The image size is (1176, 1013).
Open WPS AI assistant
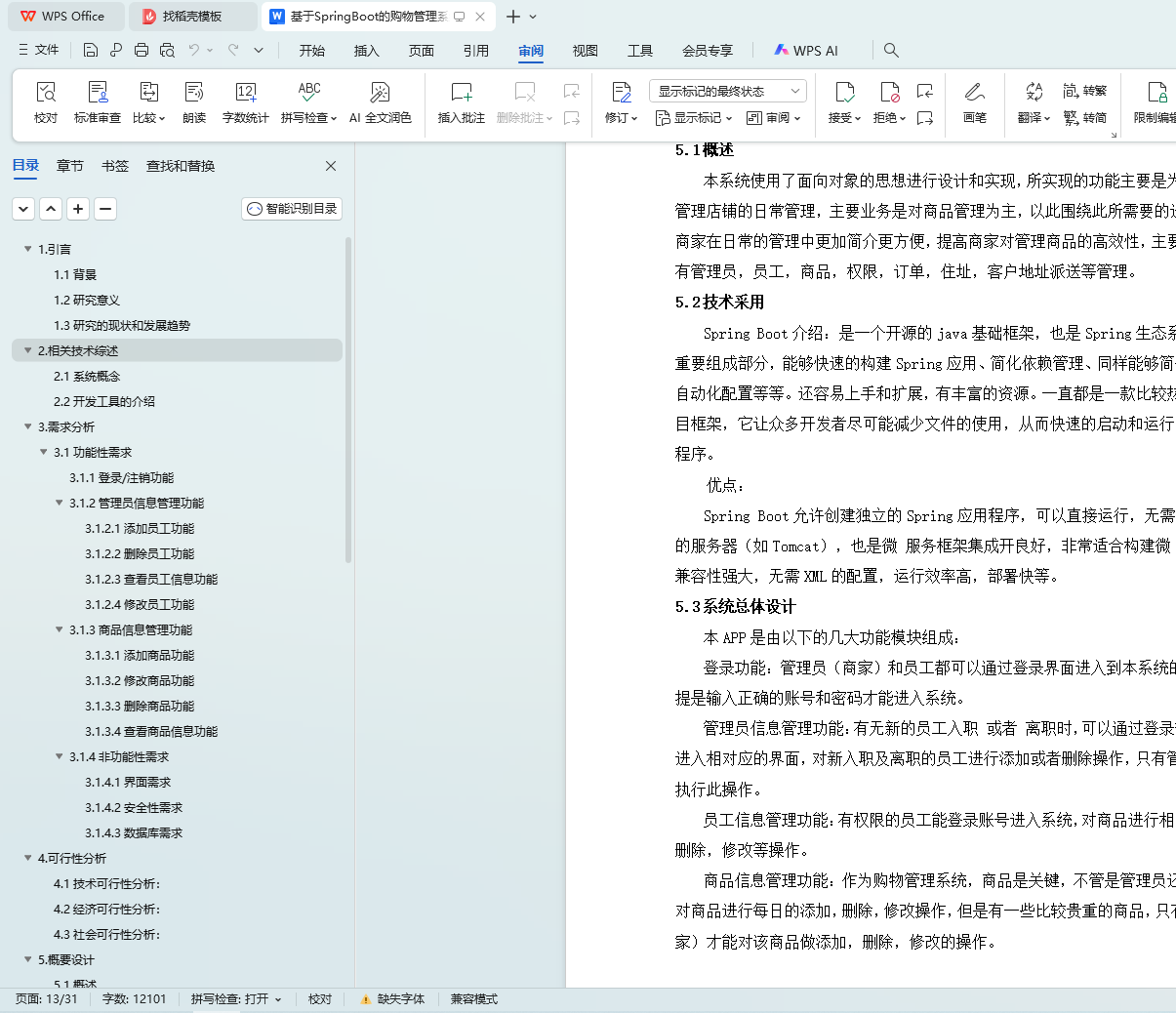click(x=806, y=50)
